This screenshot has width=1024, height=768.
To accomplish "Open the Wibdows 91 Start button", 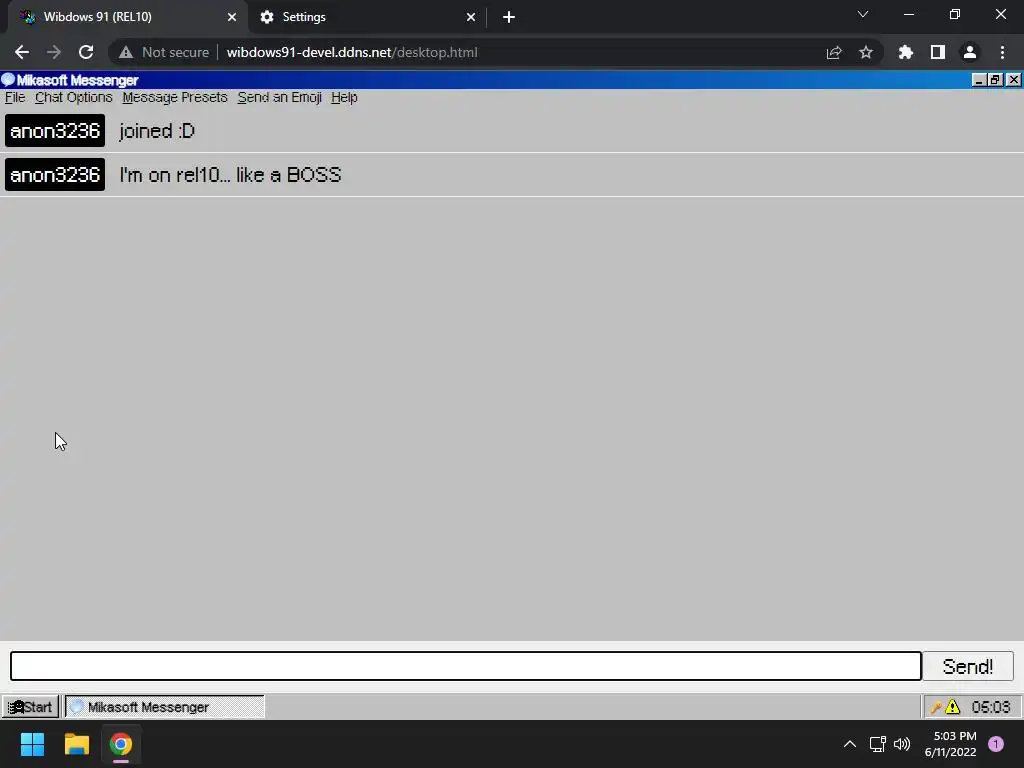I will pyautogui.click(x=30, y=707).
